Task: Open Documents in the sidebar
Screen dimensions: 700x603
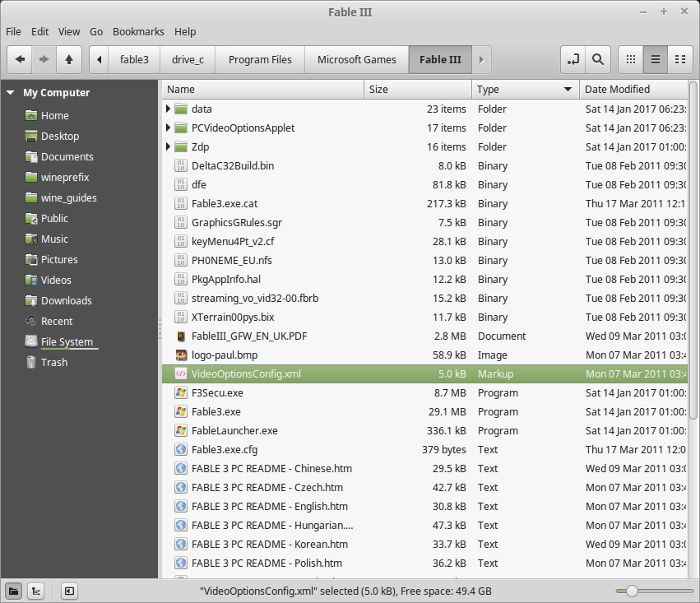Action: [x=67, y=157]
